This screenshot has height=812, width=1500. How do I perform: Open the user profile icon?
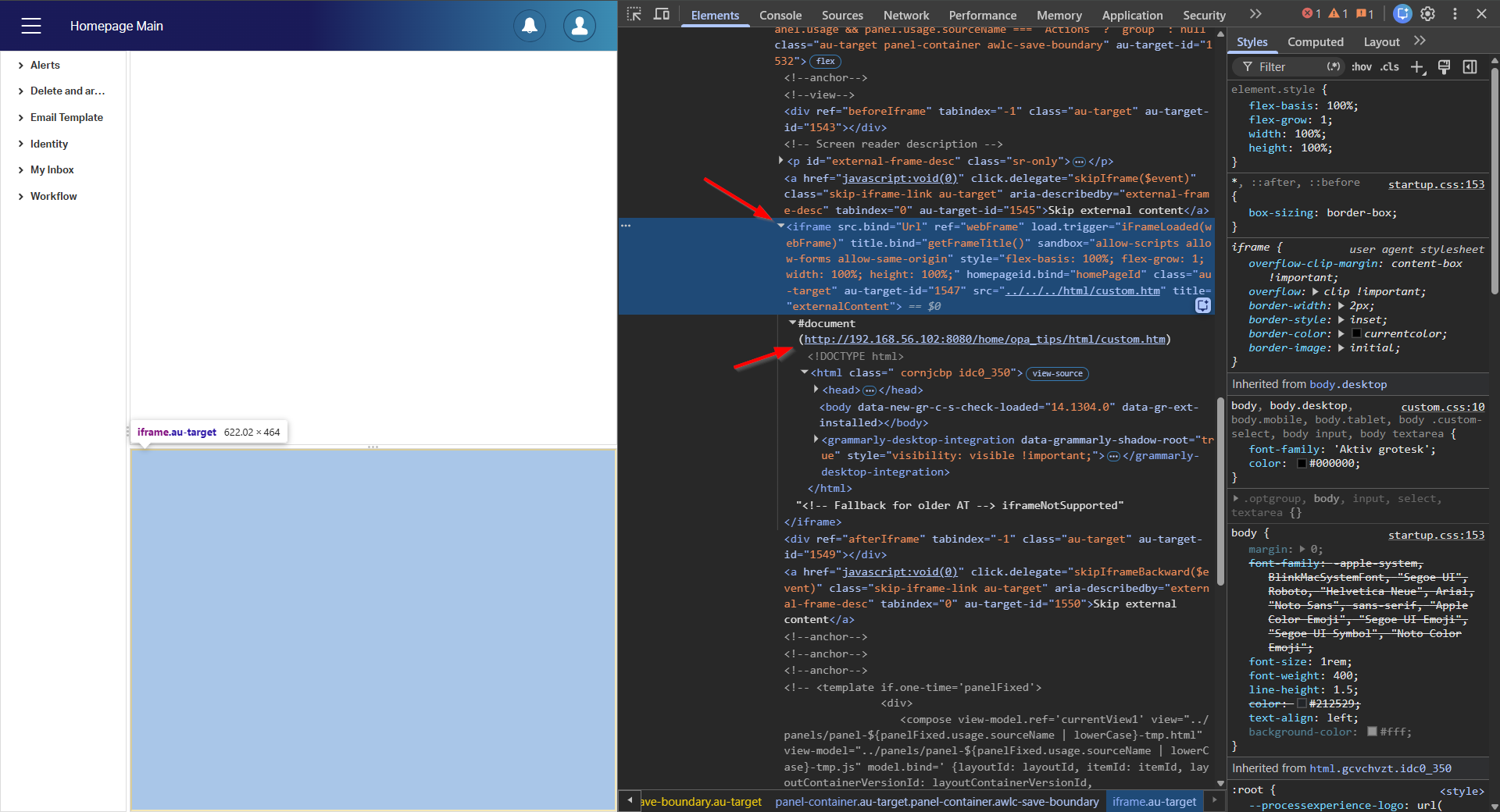click(x=580, y=26)
